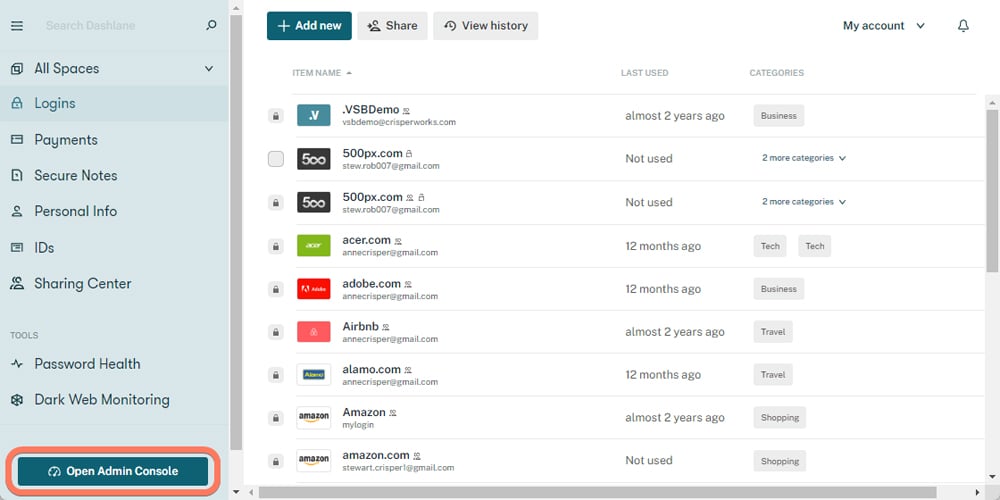This screenshot has height=500, width=1000.
Task: Open the My account dropdown
Action: pos(884,26)
